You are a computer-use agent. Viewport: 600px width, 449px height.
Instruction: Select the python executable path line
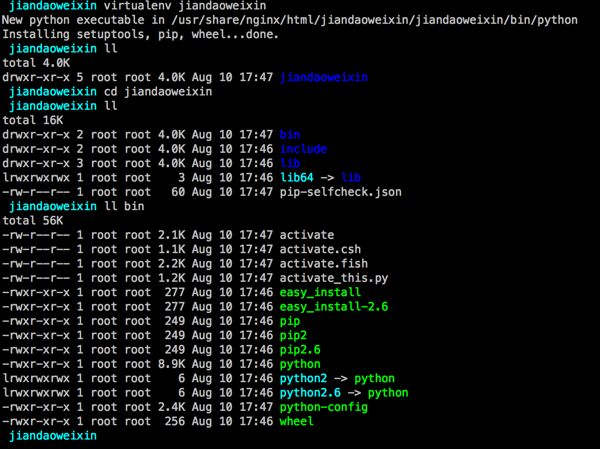point(290,20)
